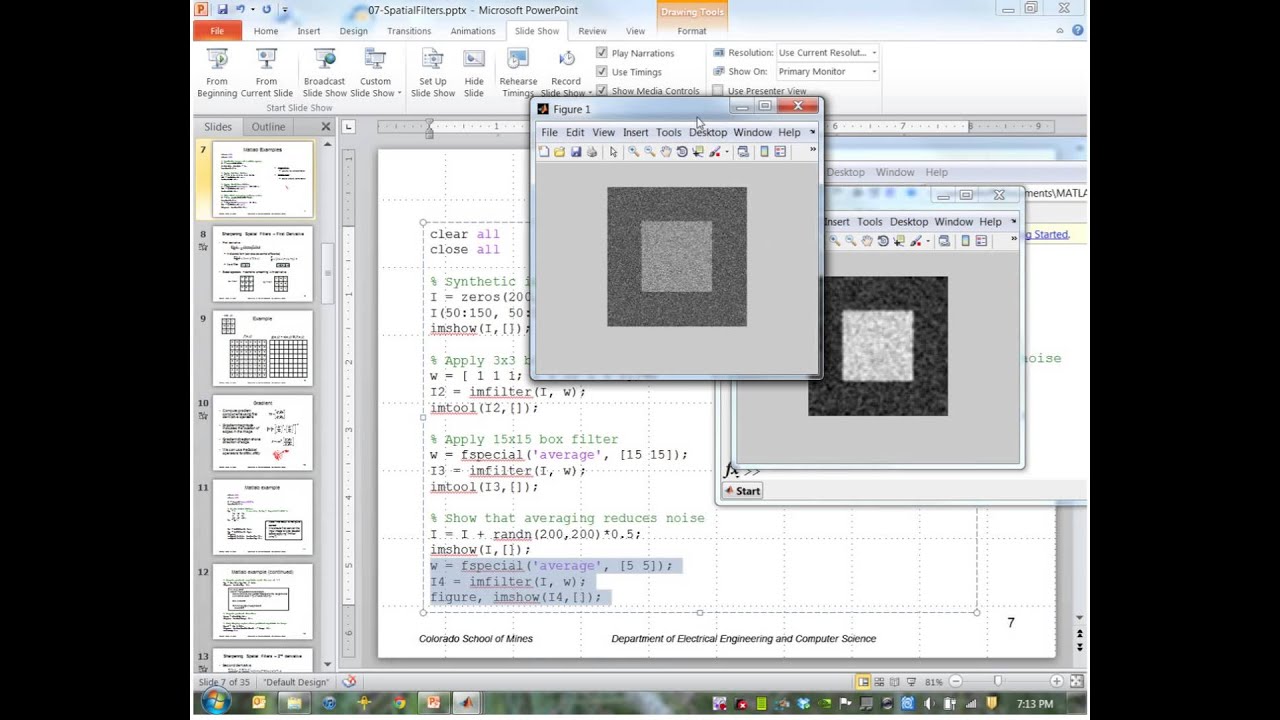The height and width of the screenshot is (720, 1280).
Task: Open Set Up Slide Show dialog
Action: pos(433,72)
